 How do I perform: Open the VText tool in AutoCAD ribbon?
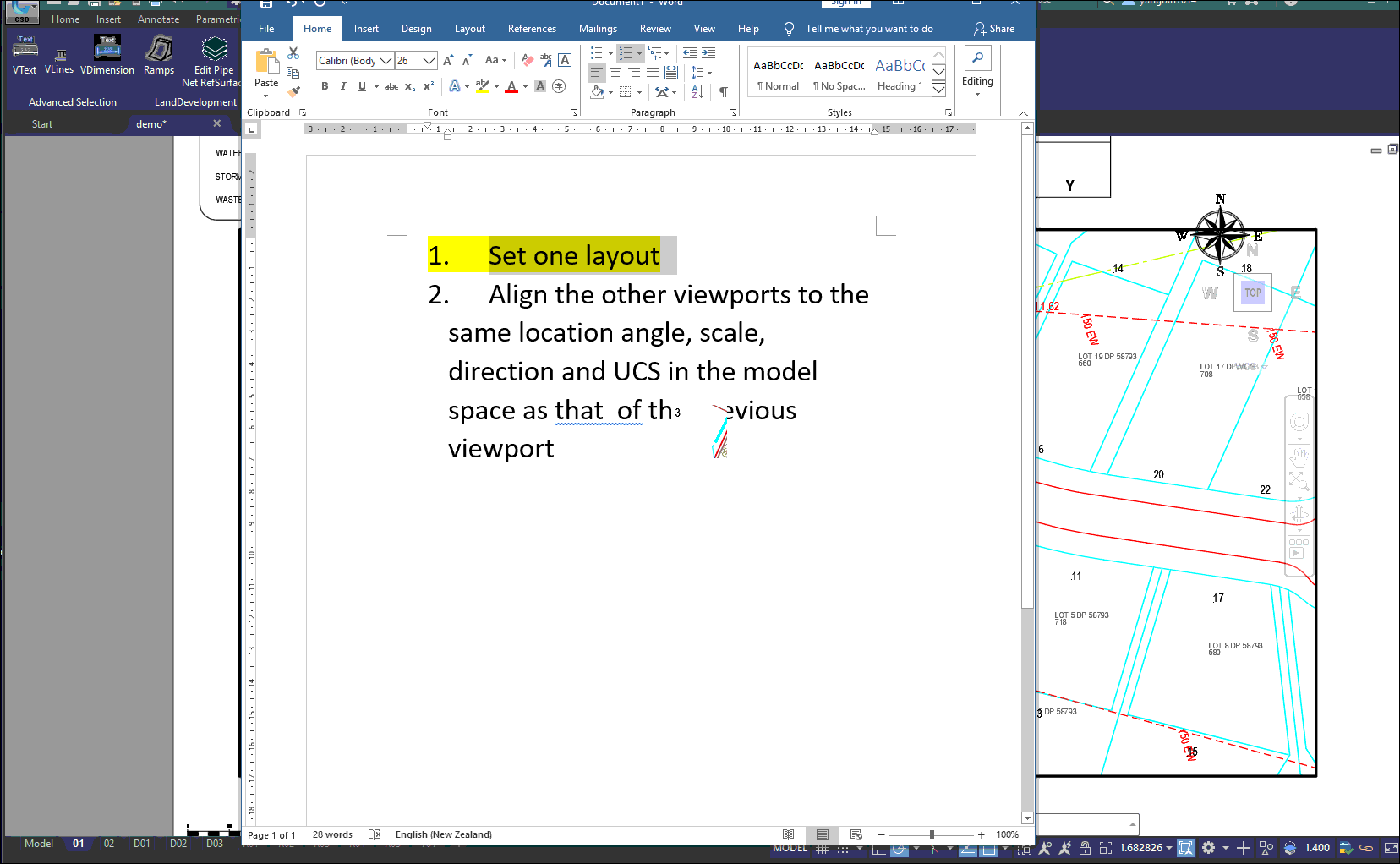[25, 55]
